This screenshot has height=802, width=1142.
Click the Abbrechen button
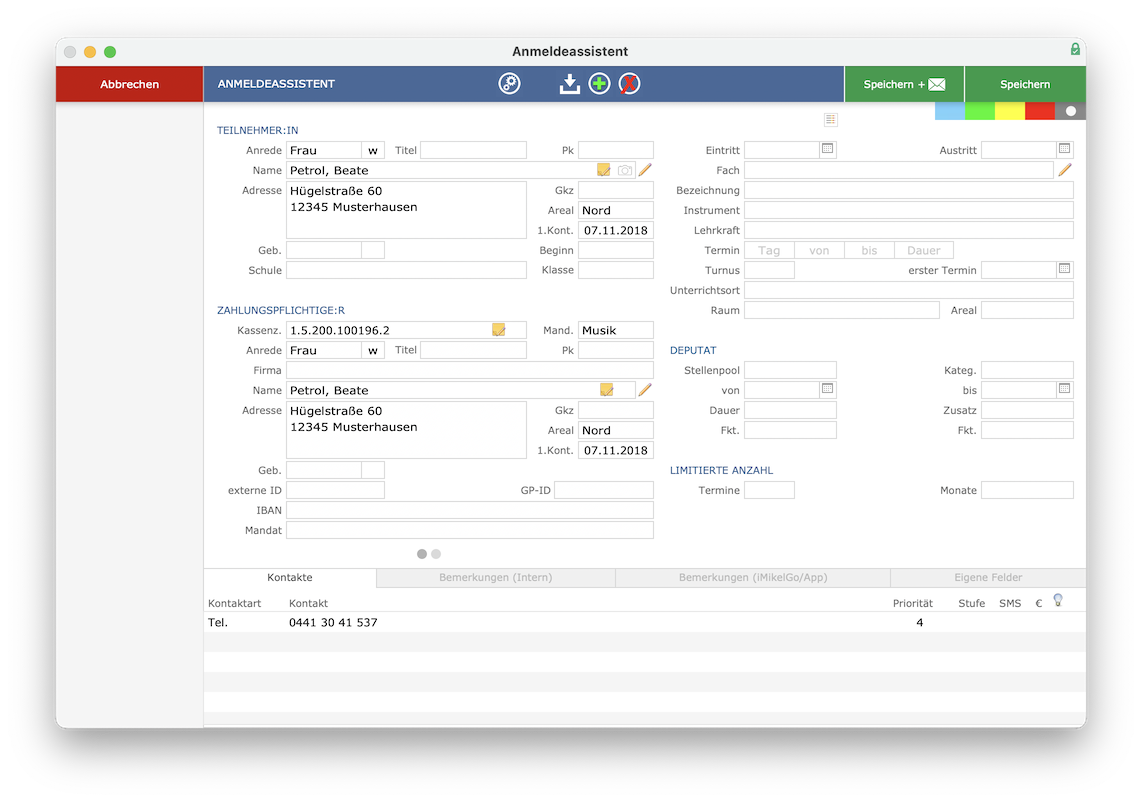point(130,84)
